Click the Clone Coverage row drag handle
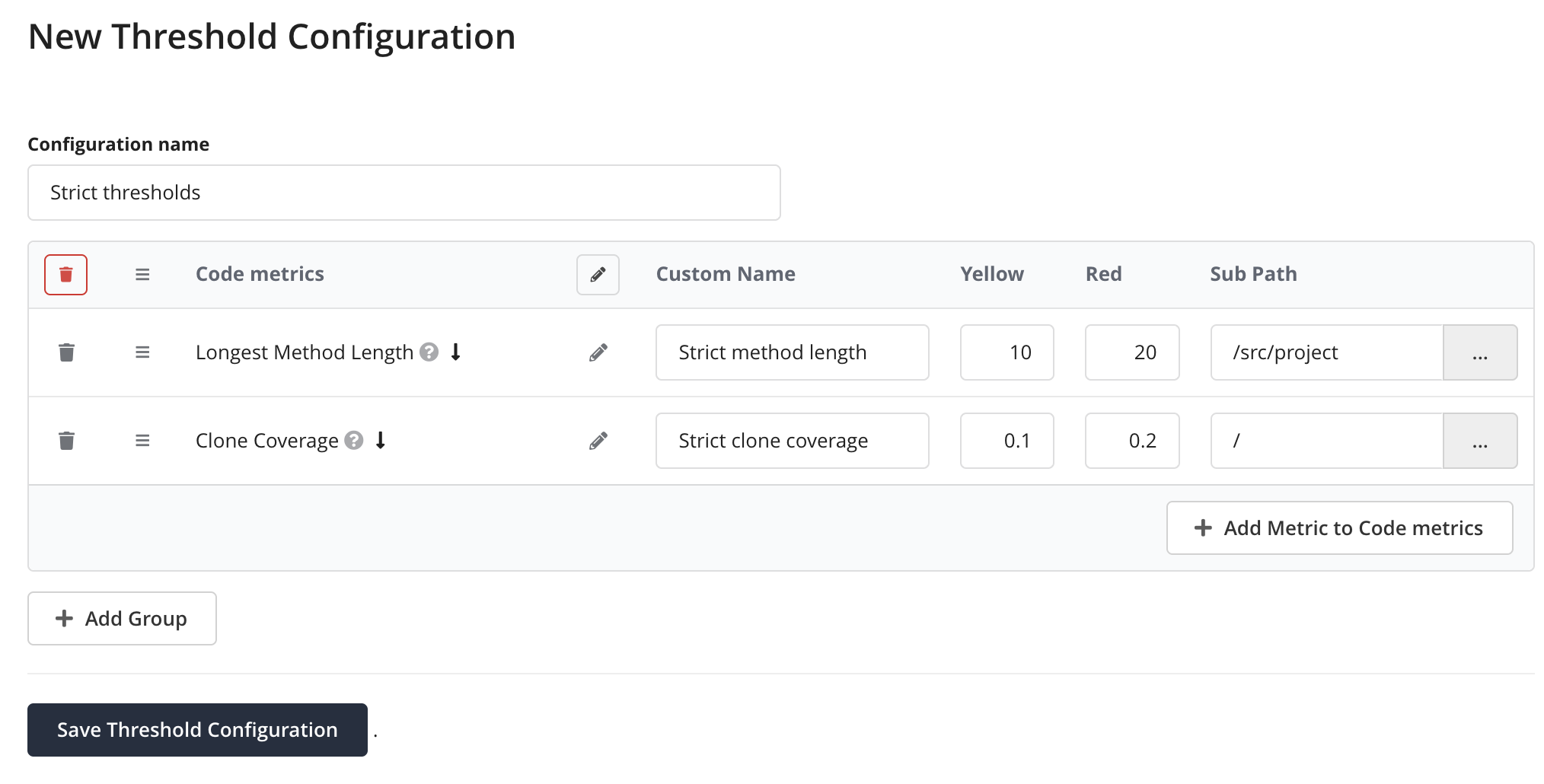This screenshot has width=1544, height=784. 142,441
